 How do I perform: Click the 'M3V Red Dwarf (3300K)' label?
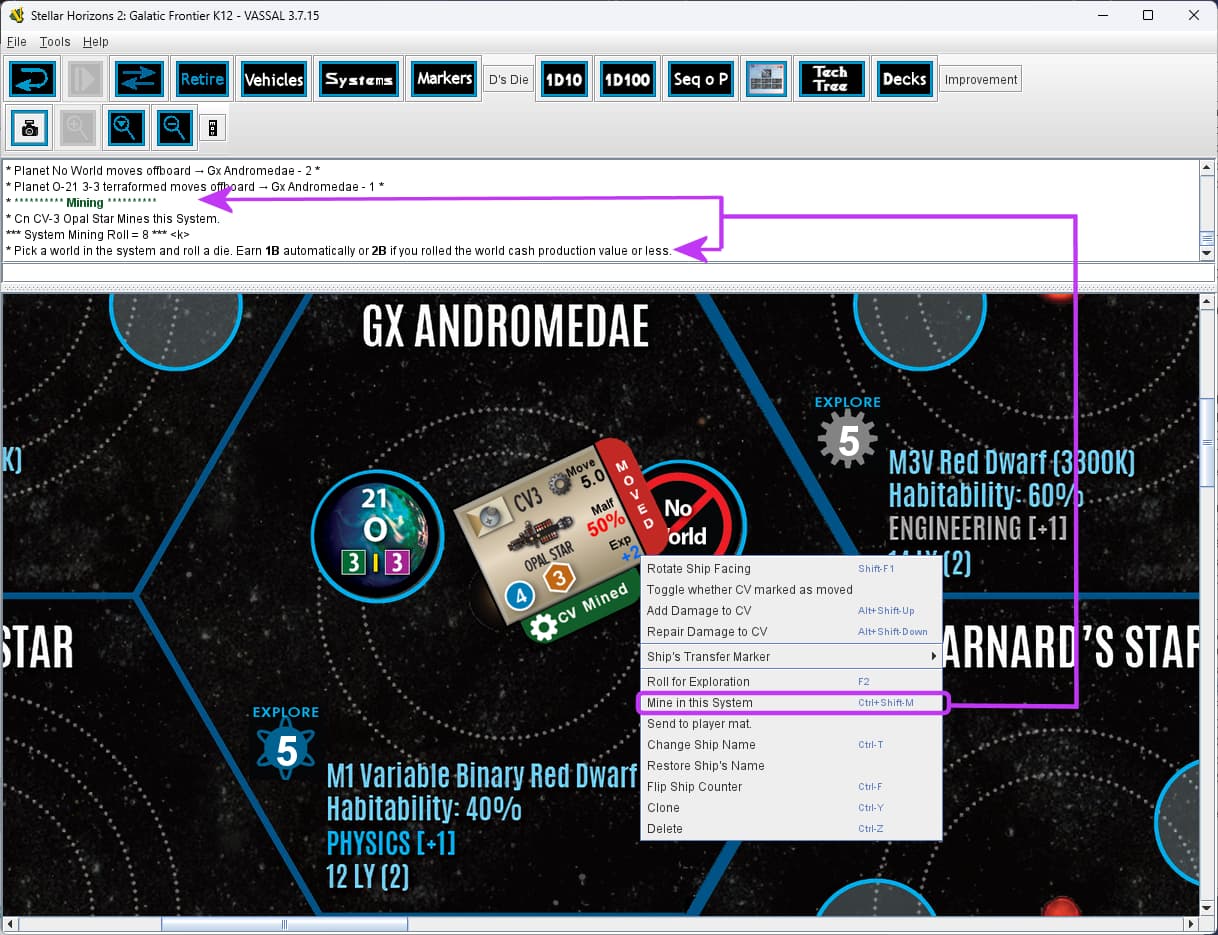tap(1012, 462)
